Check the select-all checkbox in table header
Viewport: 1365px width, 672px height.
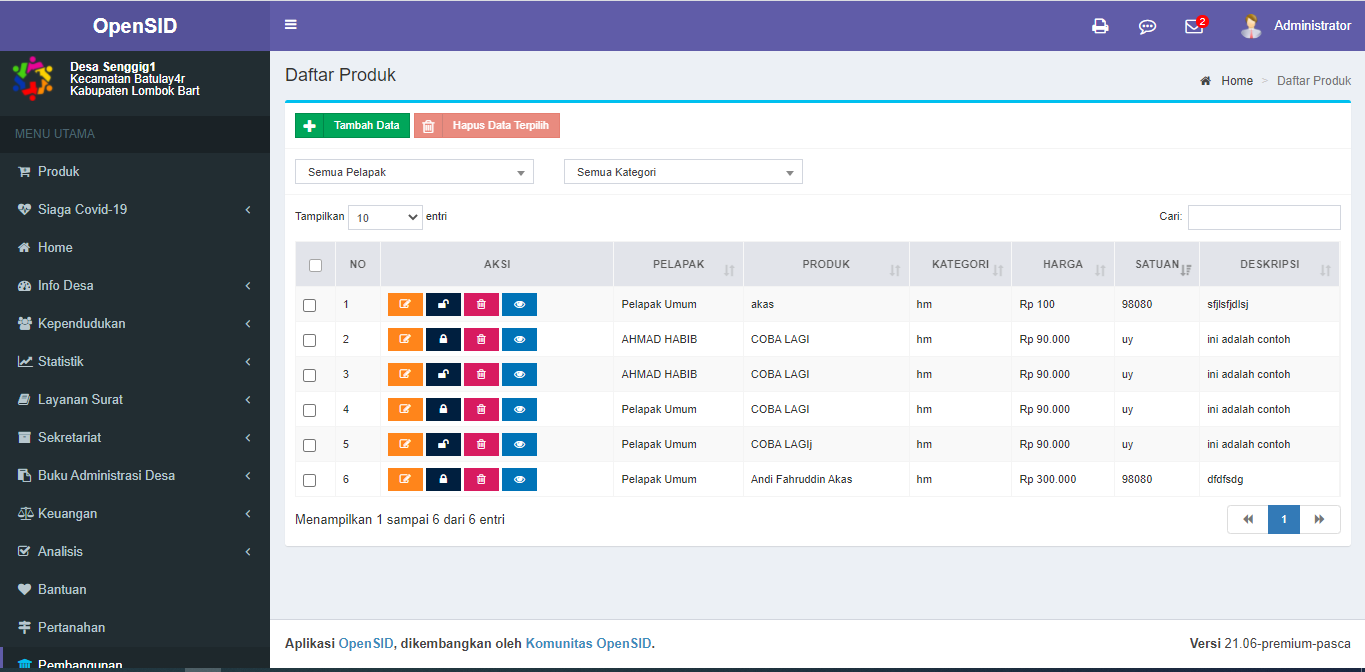pyautogui.click(x=315, y=264)
